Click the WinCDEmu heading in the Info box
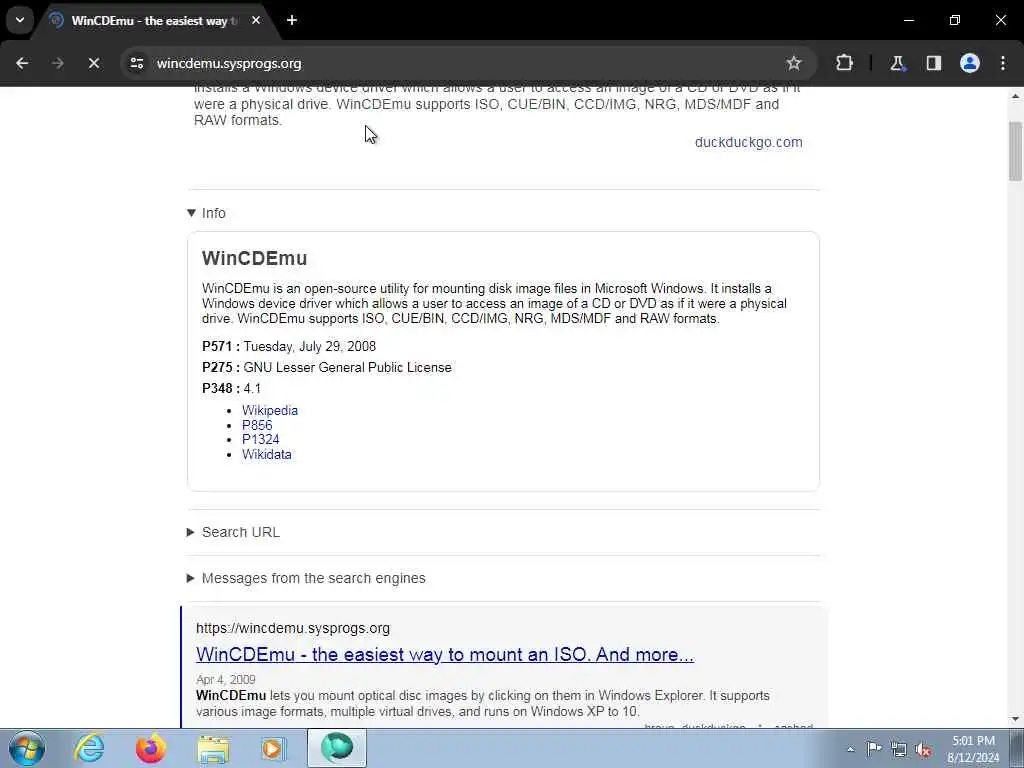The image size is (1024, 768). [x=255, y=258]
